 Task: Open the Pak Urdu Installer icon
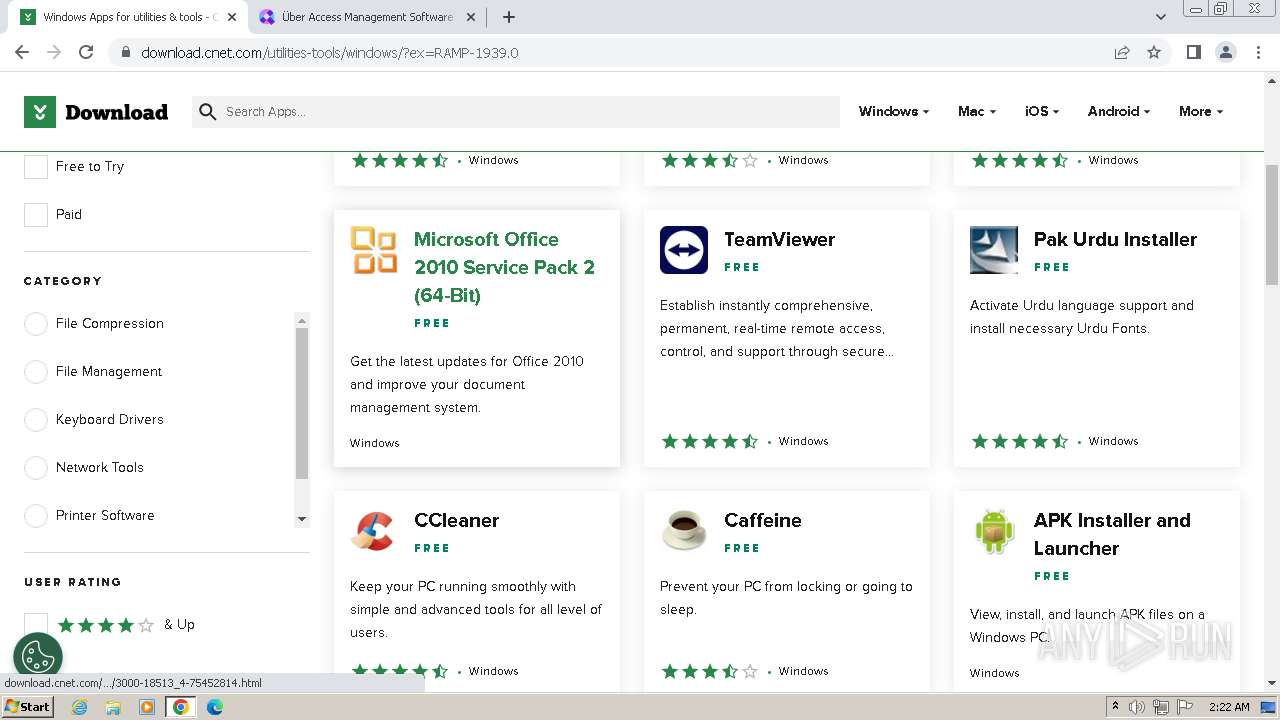point(994,250)
